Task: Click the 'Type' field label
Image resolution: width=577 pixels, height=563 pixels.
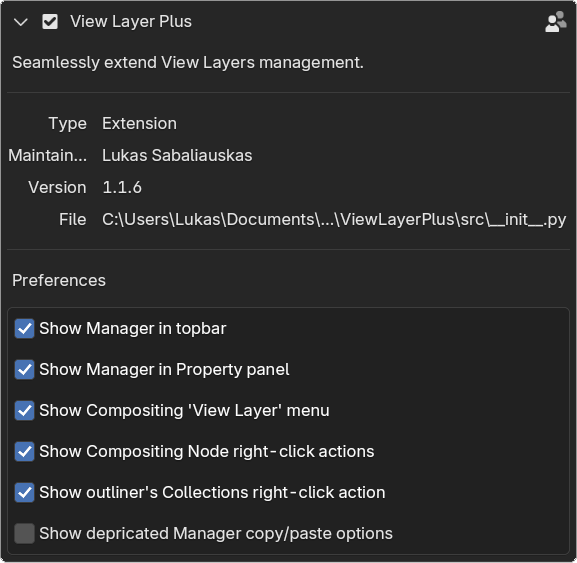Action: [68, 124]
